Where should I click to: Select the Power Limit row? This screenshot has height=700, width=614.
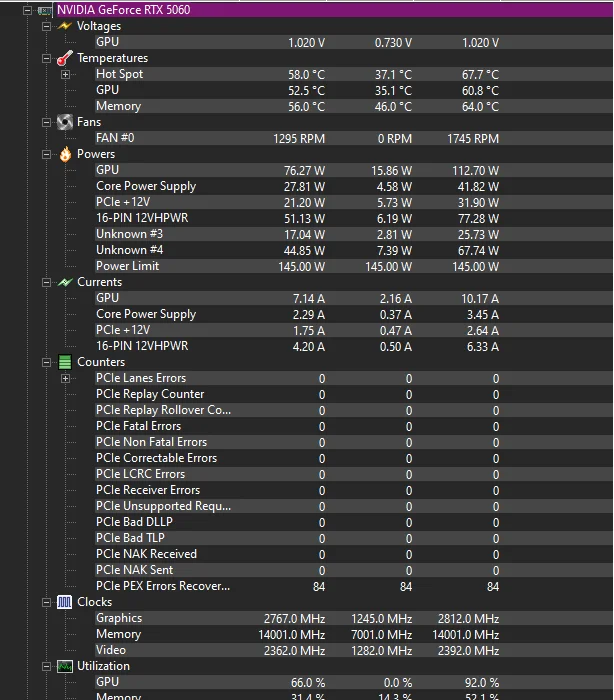click(353, 266)
